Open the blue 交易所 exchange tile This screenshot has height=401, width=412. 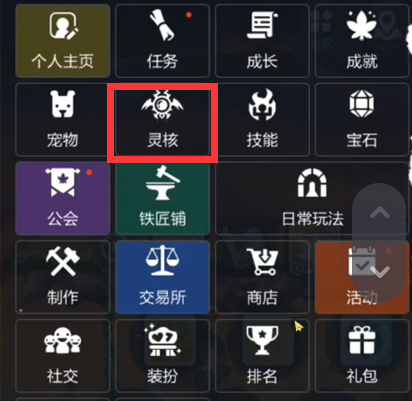coord(162,277)
